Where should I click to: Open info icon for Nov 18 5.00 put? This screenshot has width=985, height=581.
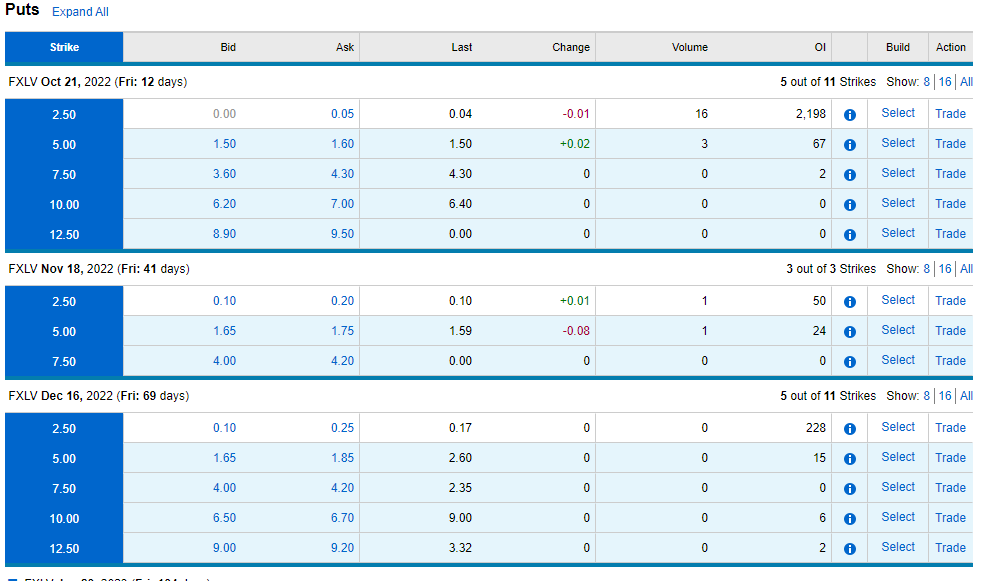[849, 332]
